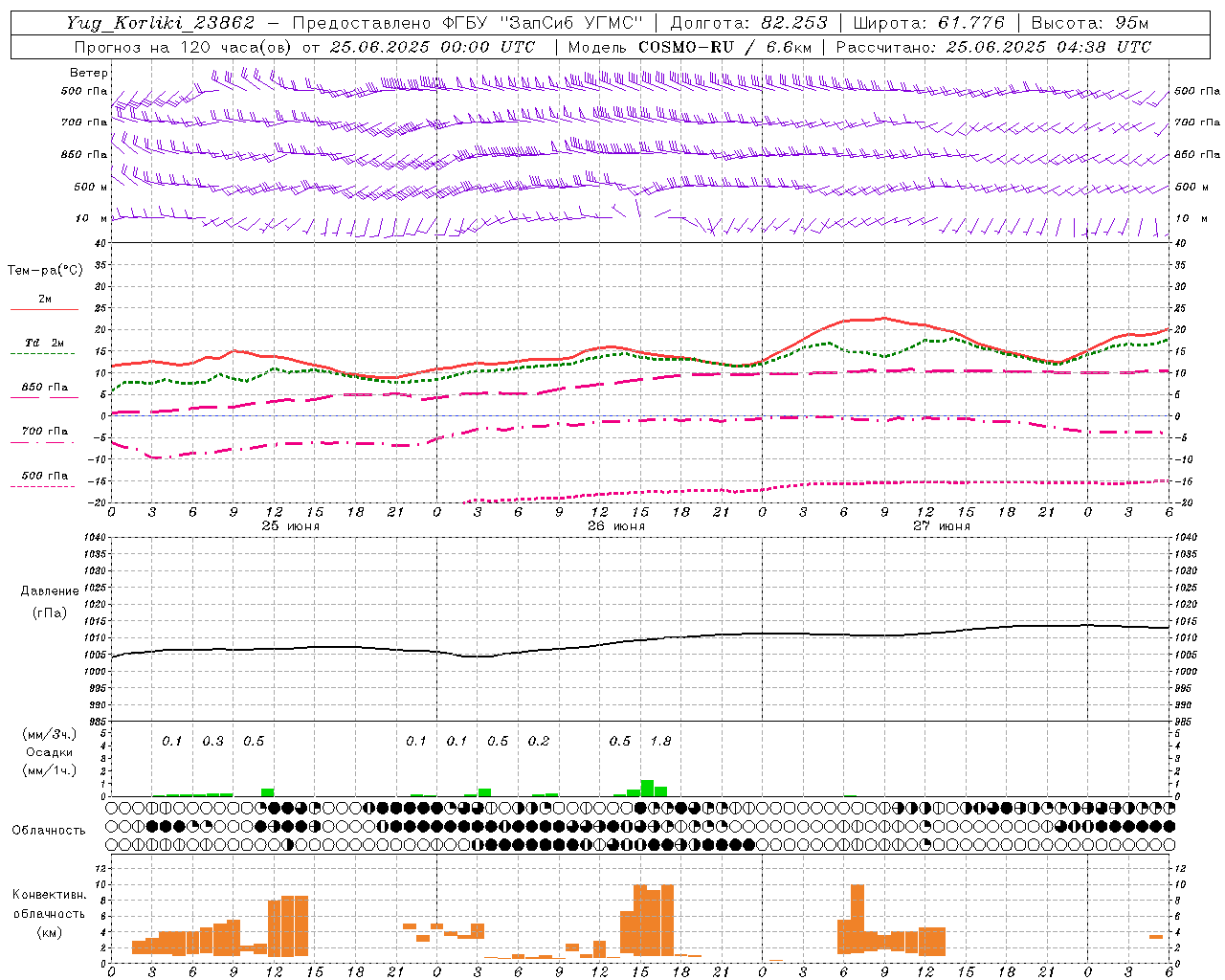
Task: Click the "500 гПа" temperature legend entry
Action: click(45, 476)
